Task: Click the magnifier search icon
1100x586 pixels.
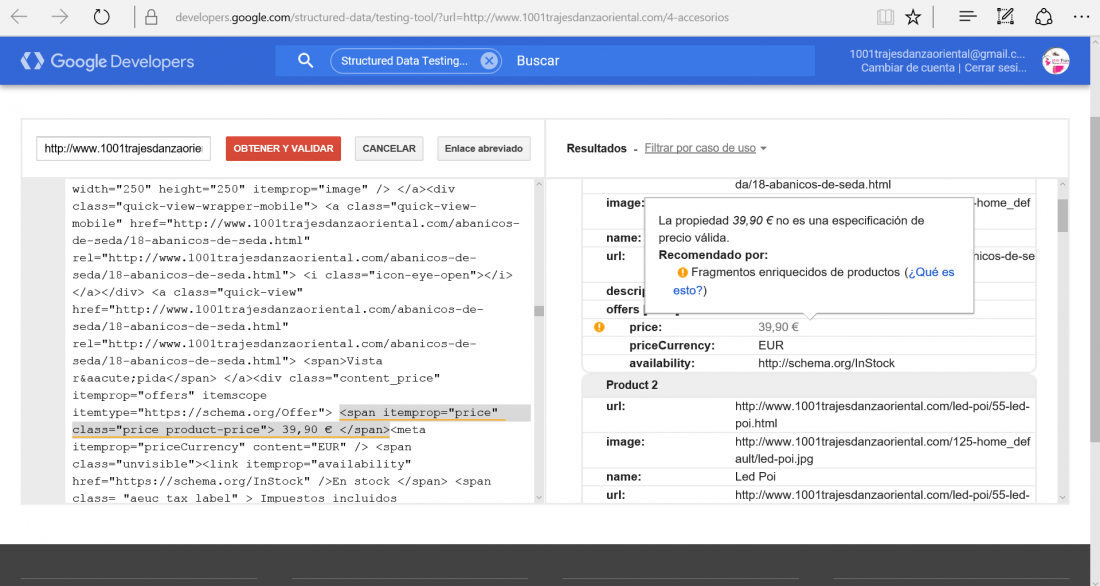Action: pyautogui.click(x=305, y=60)
